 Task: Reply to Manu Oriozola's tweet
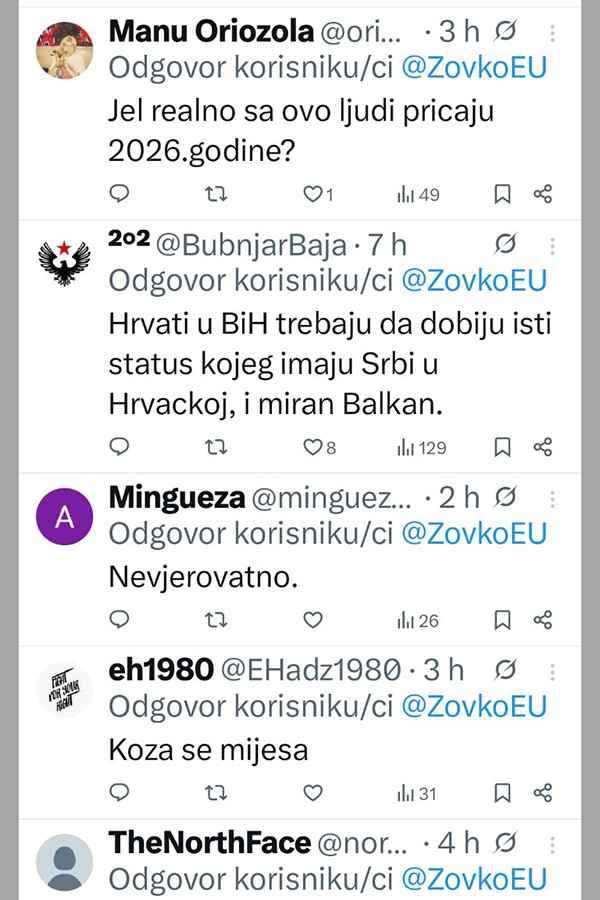[x=119, y=194]
